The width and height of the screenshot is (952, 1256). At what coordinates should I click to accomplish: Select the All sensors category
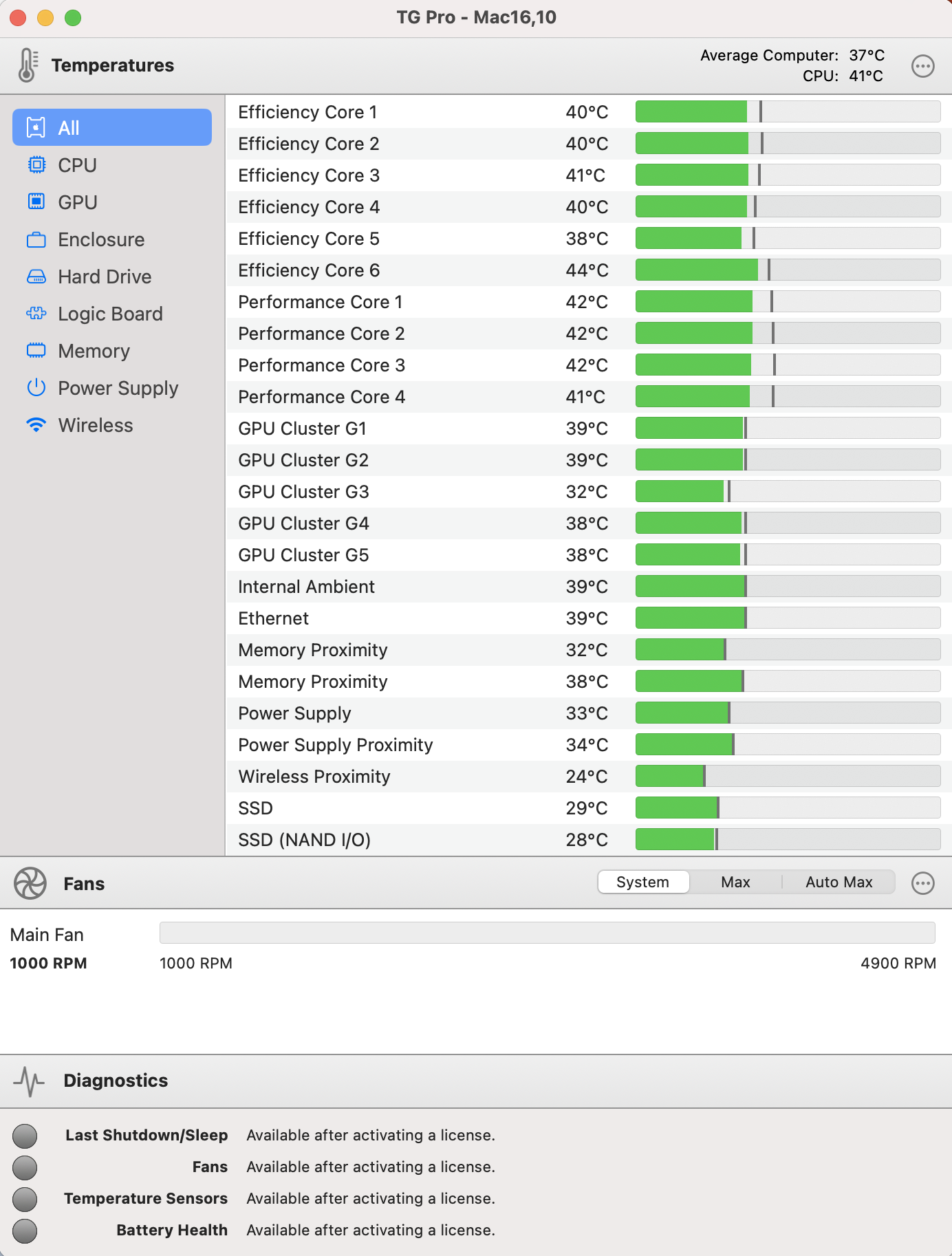112,128
